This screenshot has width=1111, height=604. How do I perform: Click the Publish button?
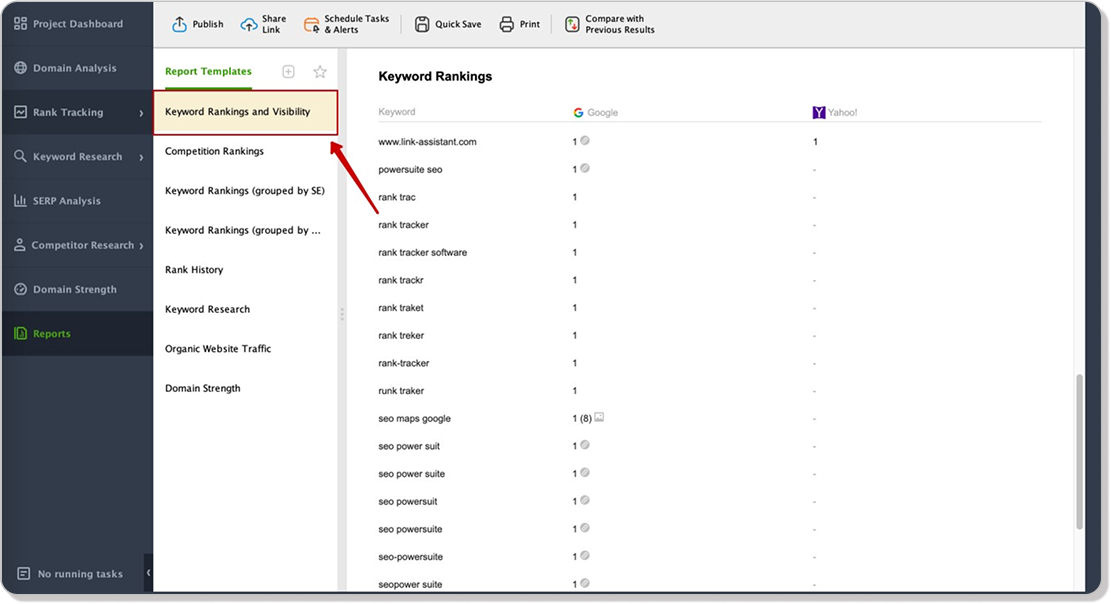[x=198, y=24]
